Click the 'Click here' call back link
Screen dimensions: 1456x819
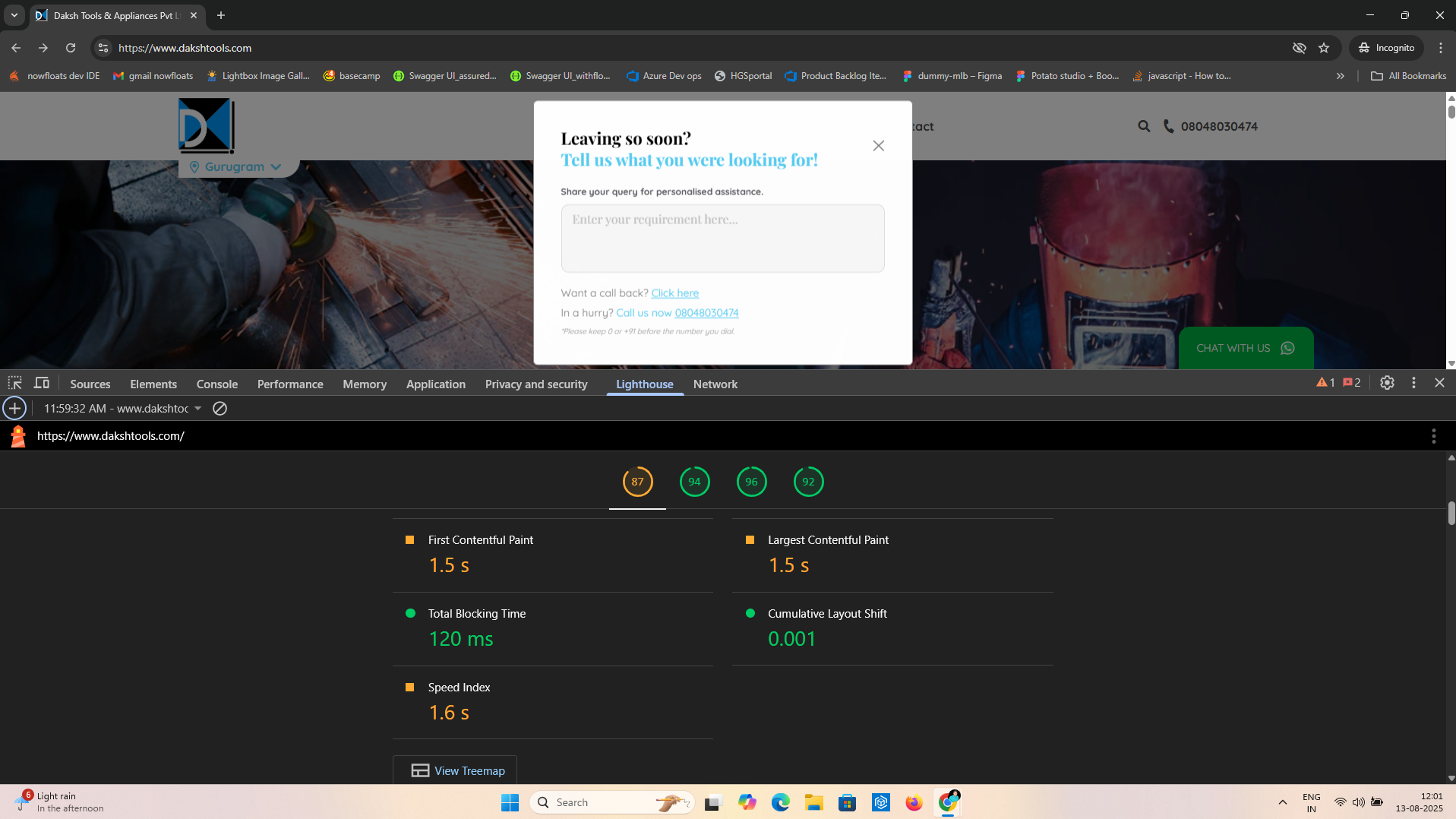674,293
